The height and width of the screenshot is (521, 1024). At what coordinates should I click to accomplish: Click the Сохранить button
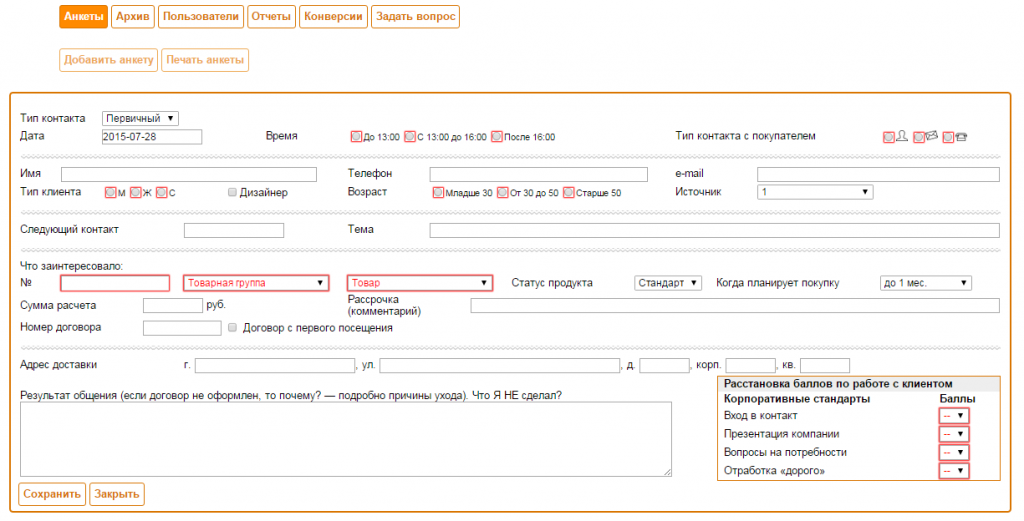pyautogui.click(x=52, y=494)
